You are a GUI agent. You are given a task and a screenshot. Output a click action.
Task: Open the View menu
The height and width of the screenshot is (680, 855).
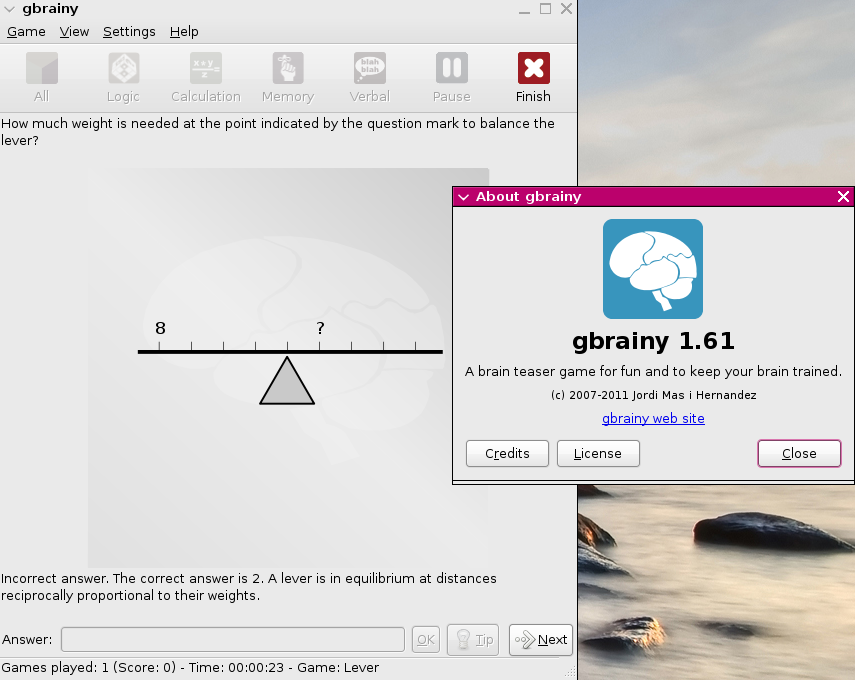74,32
